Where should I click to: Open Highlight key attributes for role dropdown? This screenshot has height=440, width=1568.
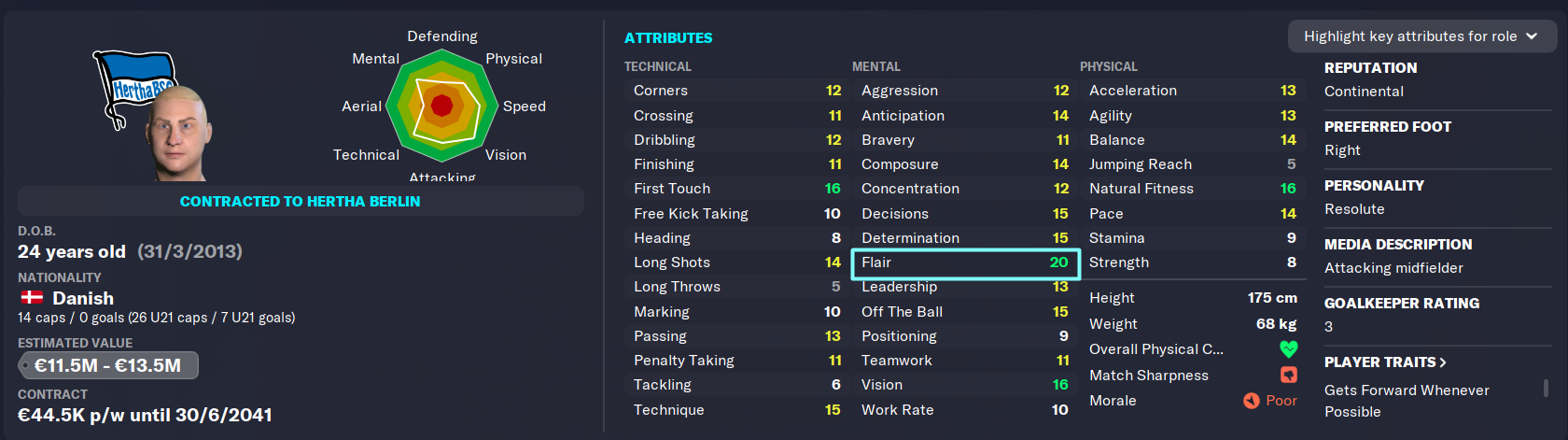[x=1422, y=36]
